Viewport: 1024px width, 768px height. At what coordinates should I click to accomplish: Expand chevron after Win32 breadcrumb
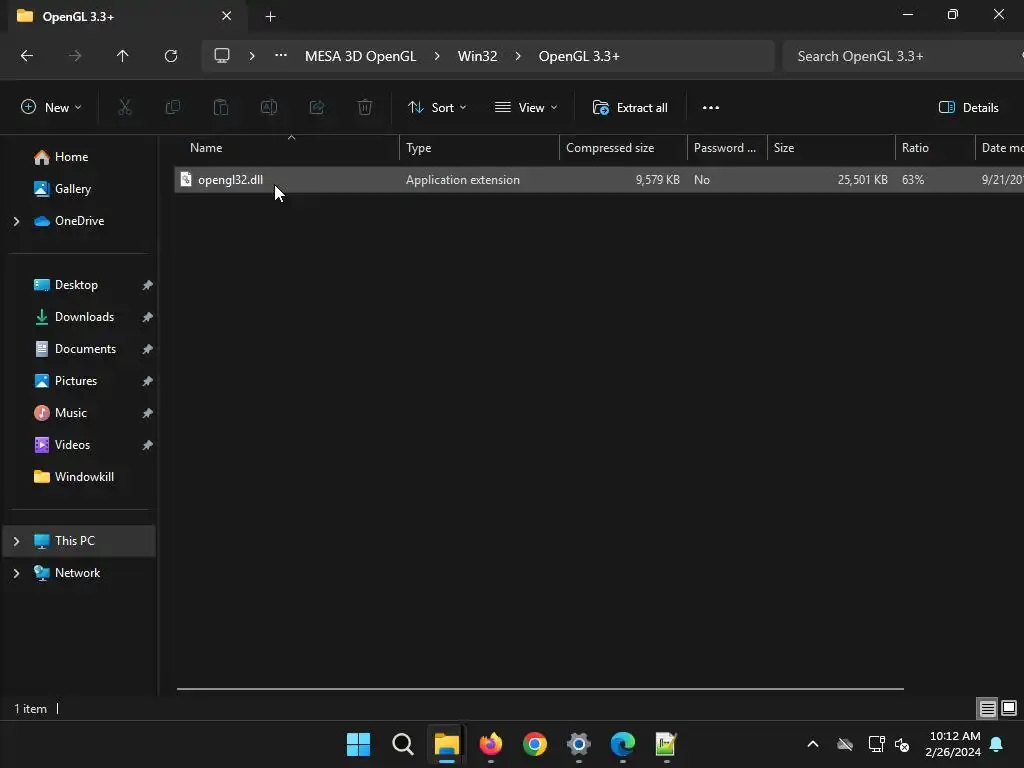tap(518, 56)
